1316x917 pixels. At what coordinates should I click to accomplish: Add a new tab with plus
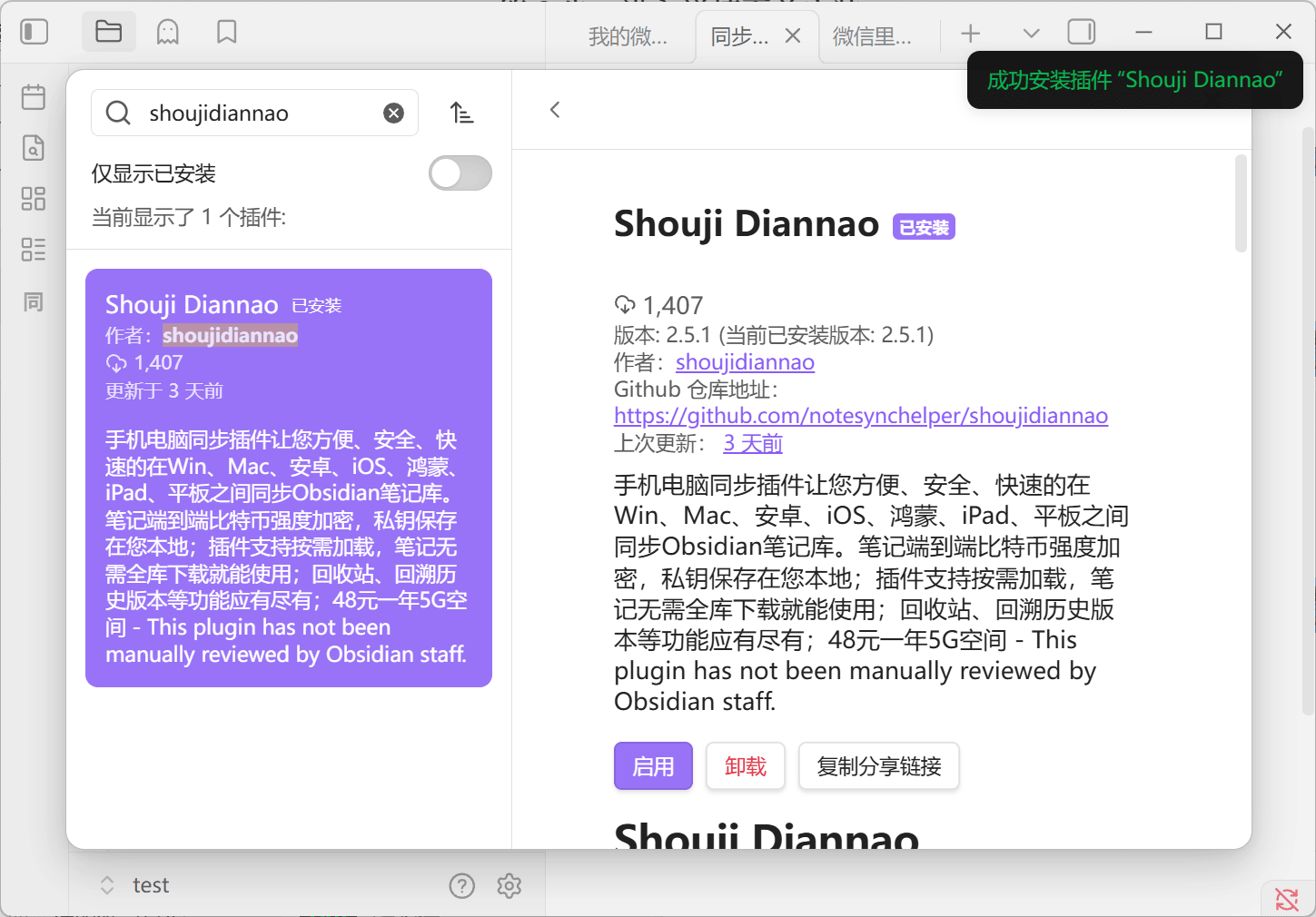(971, 34)
